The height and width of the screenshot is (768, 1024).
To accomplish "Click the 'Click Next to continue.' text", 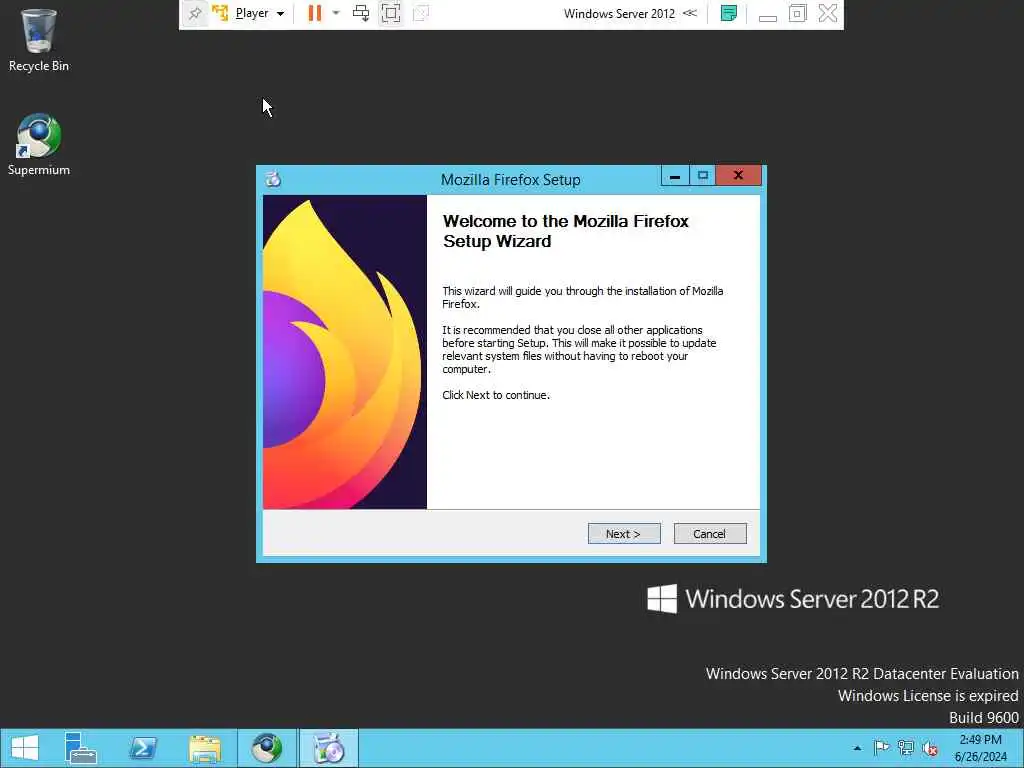I will click(x=496, y=395).
